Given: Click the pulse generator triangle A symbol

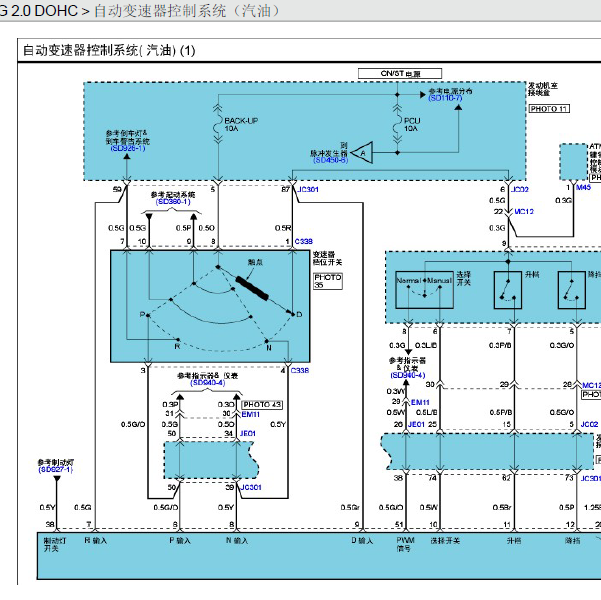Looking at the screenshot, I should [x=362, y=152].
